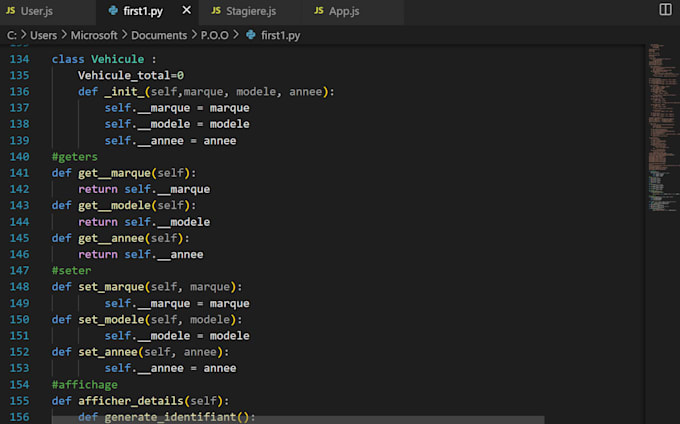The width and height of the screenshot is (680, 424).
Task: Close the first1.py tab
Action: 186,10
